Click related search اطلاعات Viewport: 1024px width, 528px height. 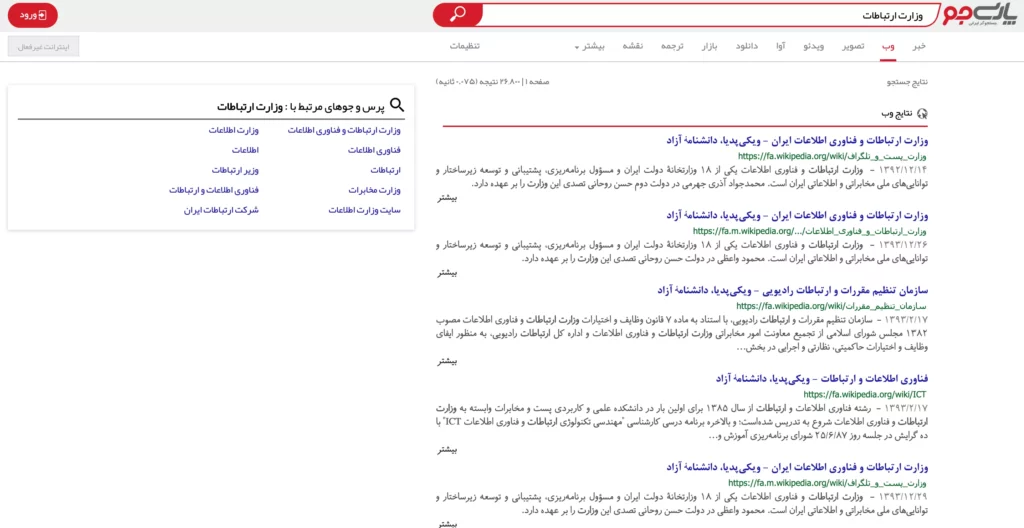(x=246, y=150)
